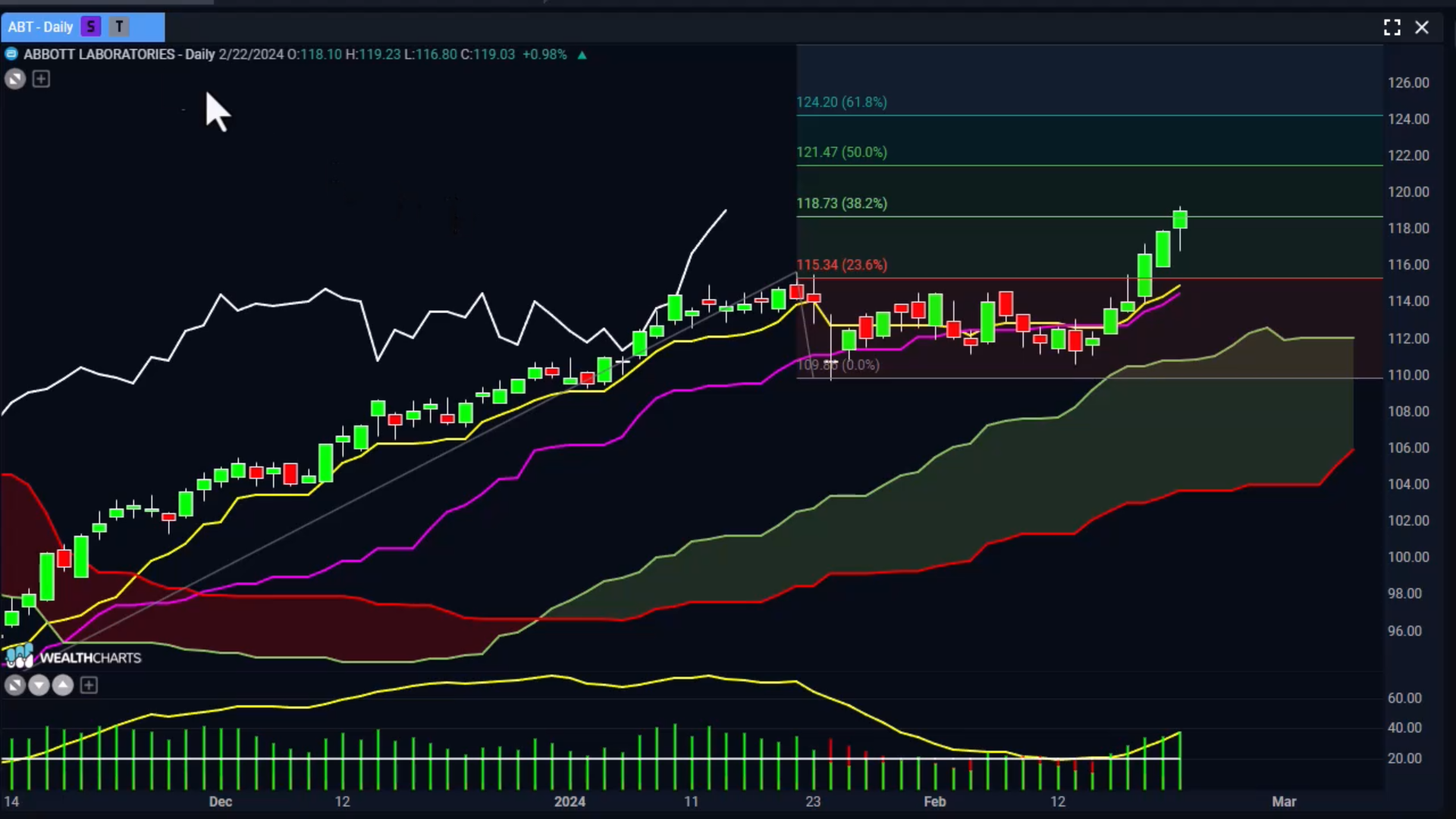Click the Feb date axis label
The width and height of the screenshot is (1456, 819).
[935, 802]
